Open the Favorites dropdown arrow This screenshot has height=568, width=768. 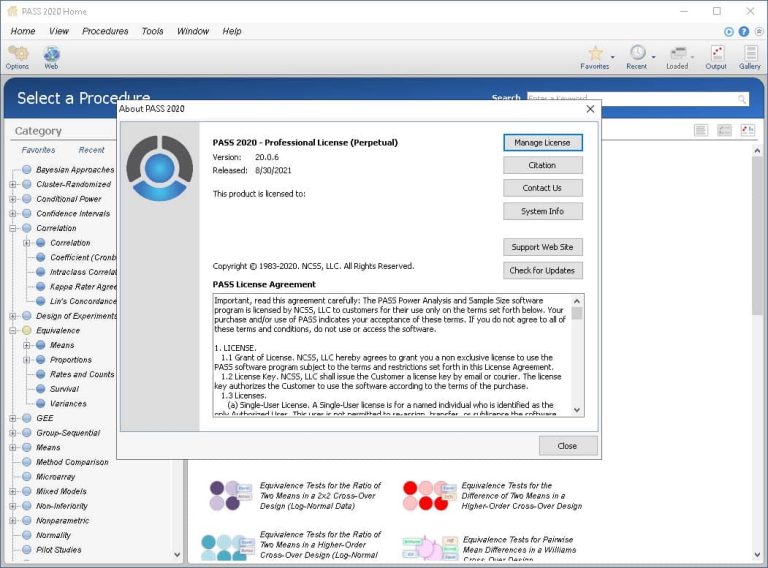(x=613, y=57)
